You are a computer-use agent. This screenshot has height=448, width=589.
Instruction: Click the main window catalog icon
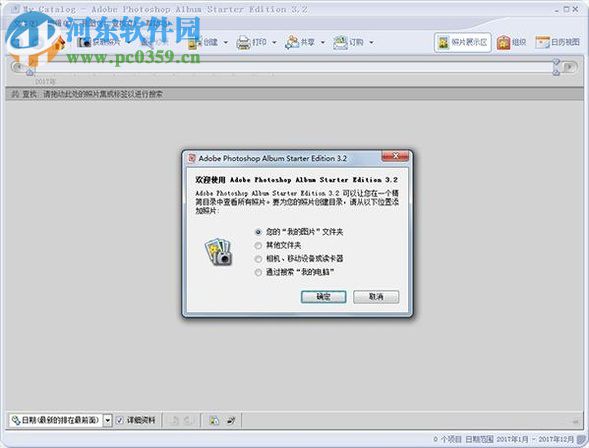point(15,9)
